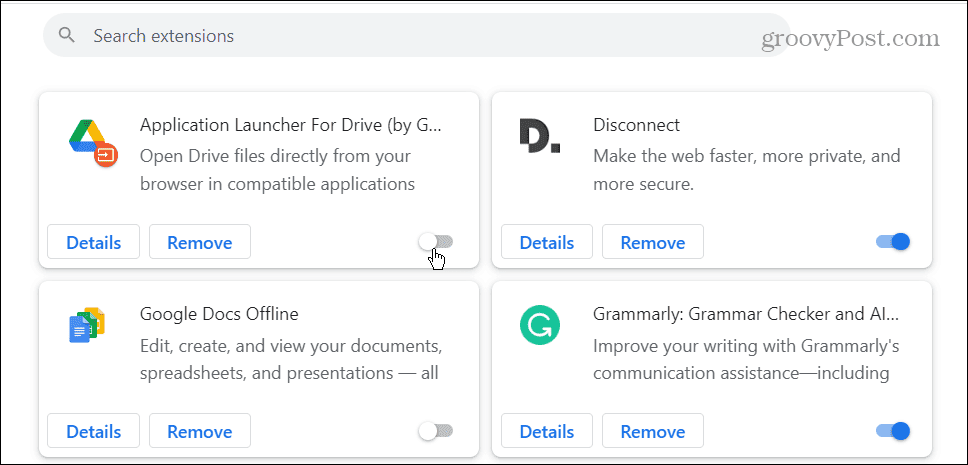Remove the Google Docs Offline extension
Viewport: 968px width, 465px height.
(x=200, y=431)
